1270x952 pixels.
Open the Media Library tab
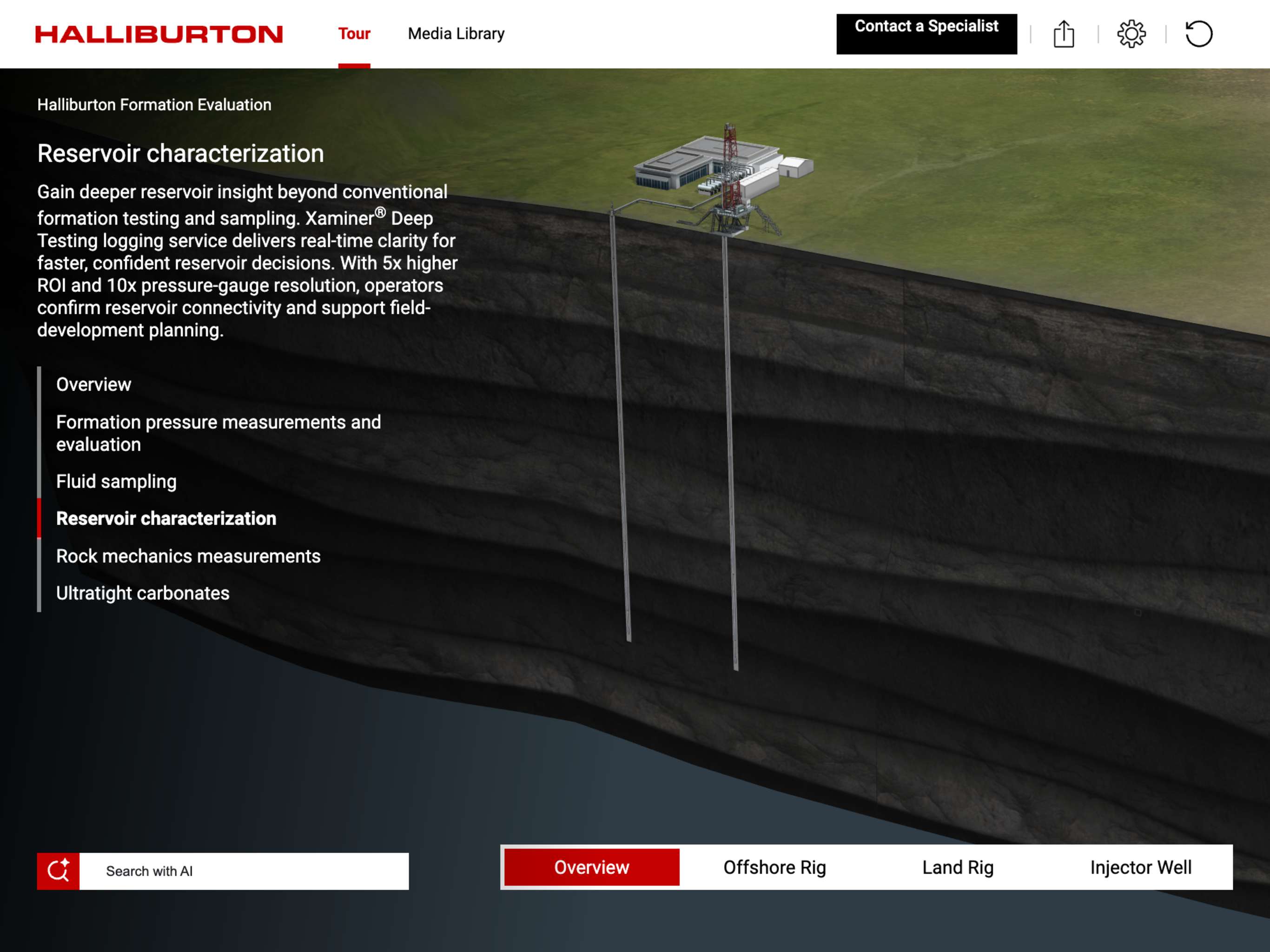[x=456, y=34]
